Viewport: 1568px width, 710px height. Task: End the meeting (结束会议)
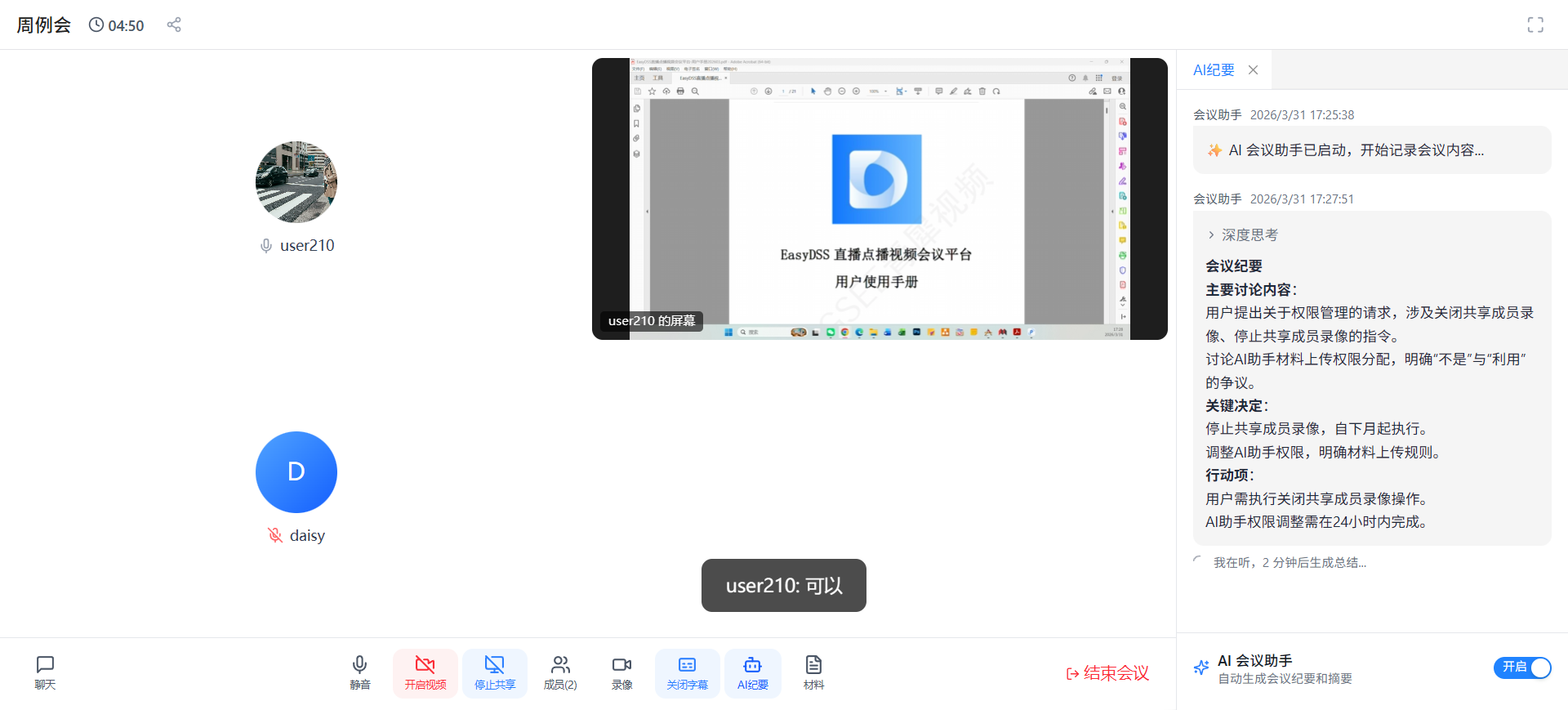pos(1107,673)
